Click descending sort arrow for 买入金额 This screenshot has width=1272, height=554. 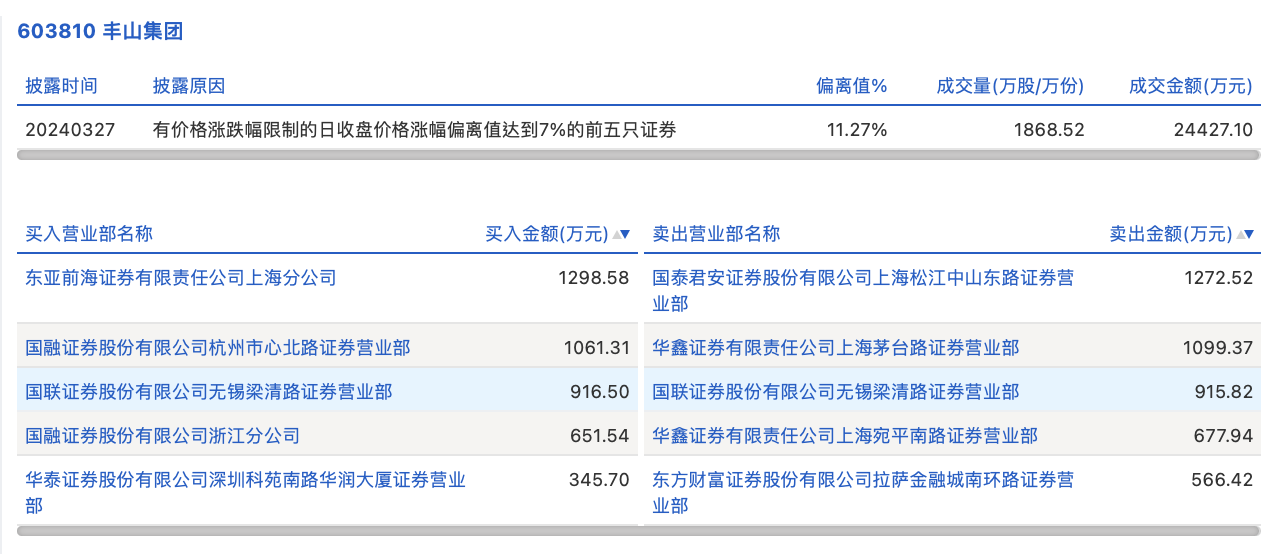626,234
